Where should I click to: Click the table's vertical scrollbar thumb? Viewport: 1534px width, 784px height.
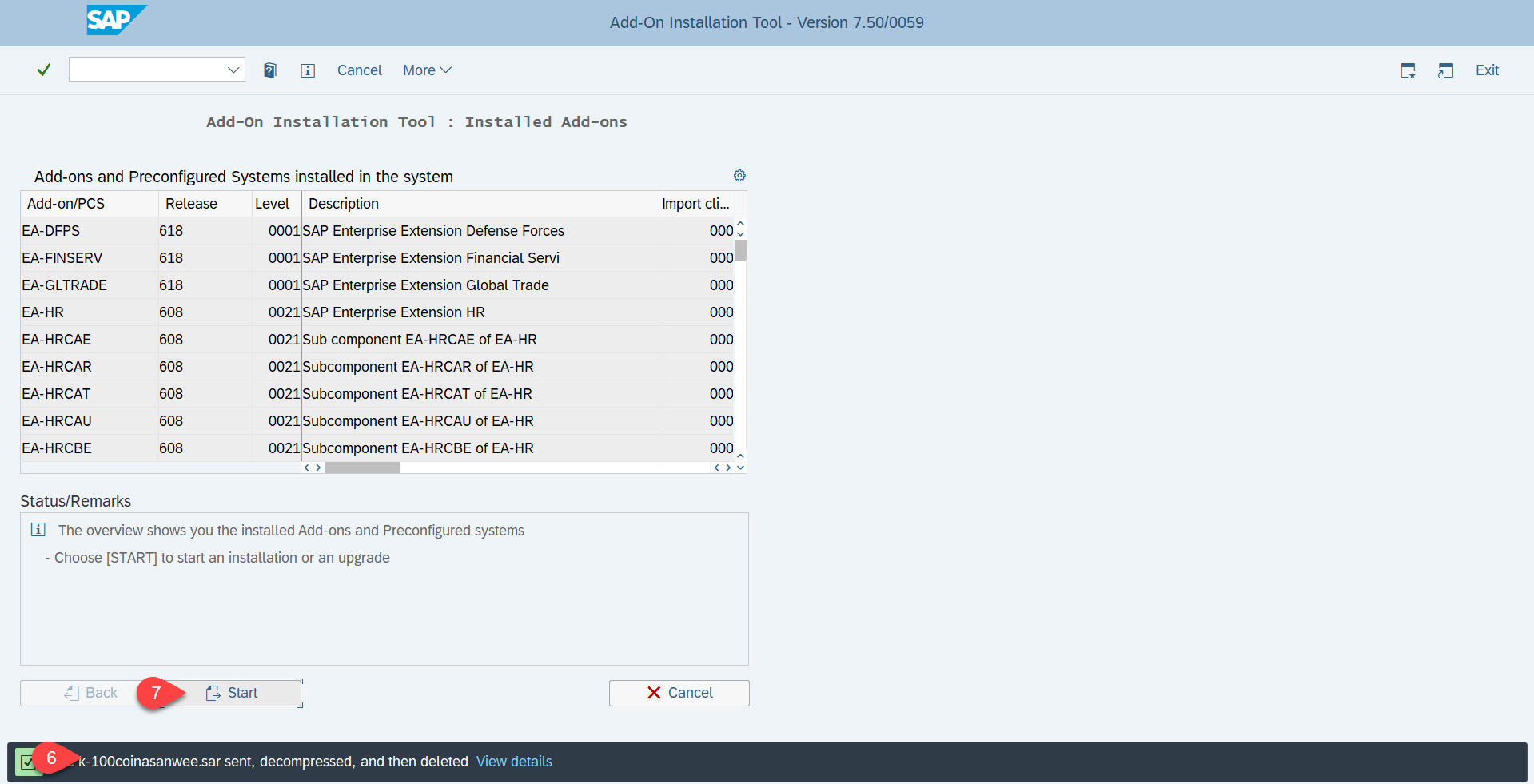coord(741,250)
